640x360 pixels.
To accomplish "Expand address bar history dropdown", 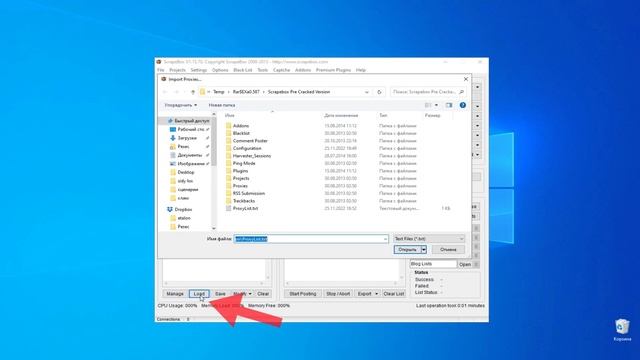I will pyautogui.click(x=367, y=92).
